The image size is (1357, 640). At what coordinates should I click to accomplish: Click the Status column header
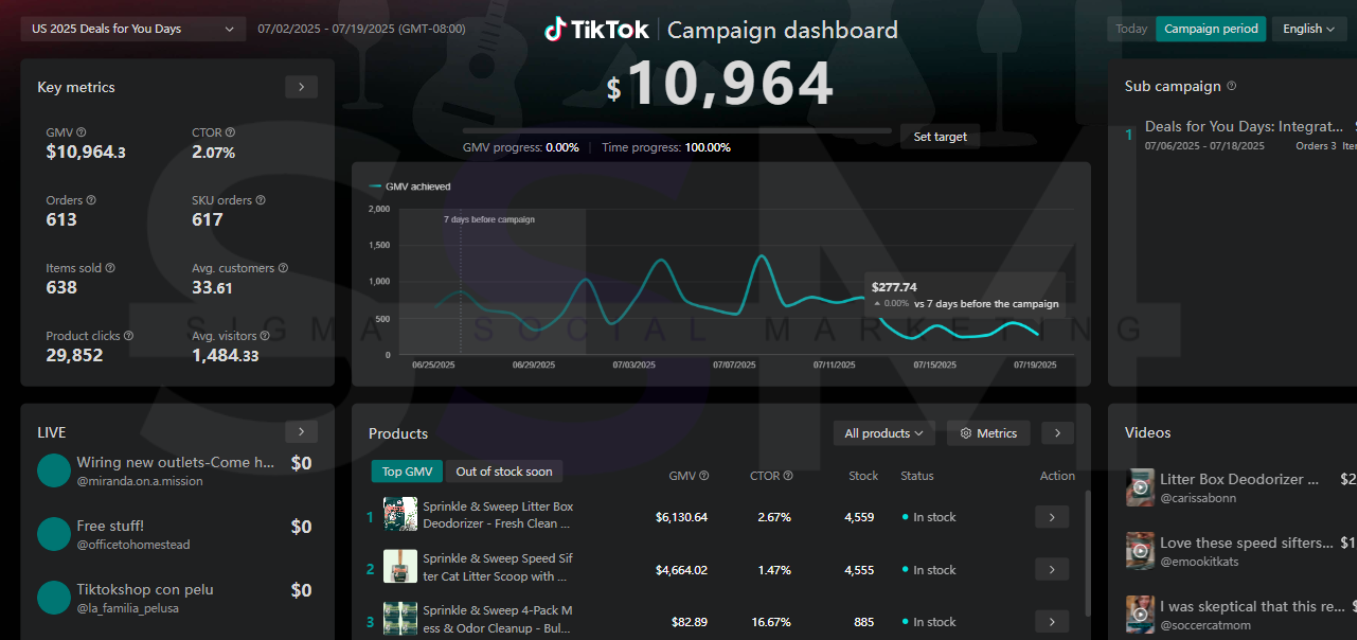coord(917,476)
